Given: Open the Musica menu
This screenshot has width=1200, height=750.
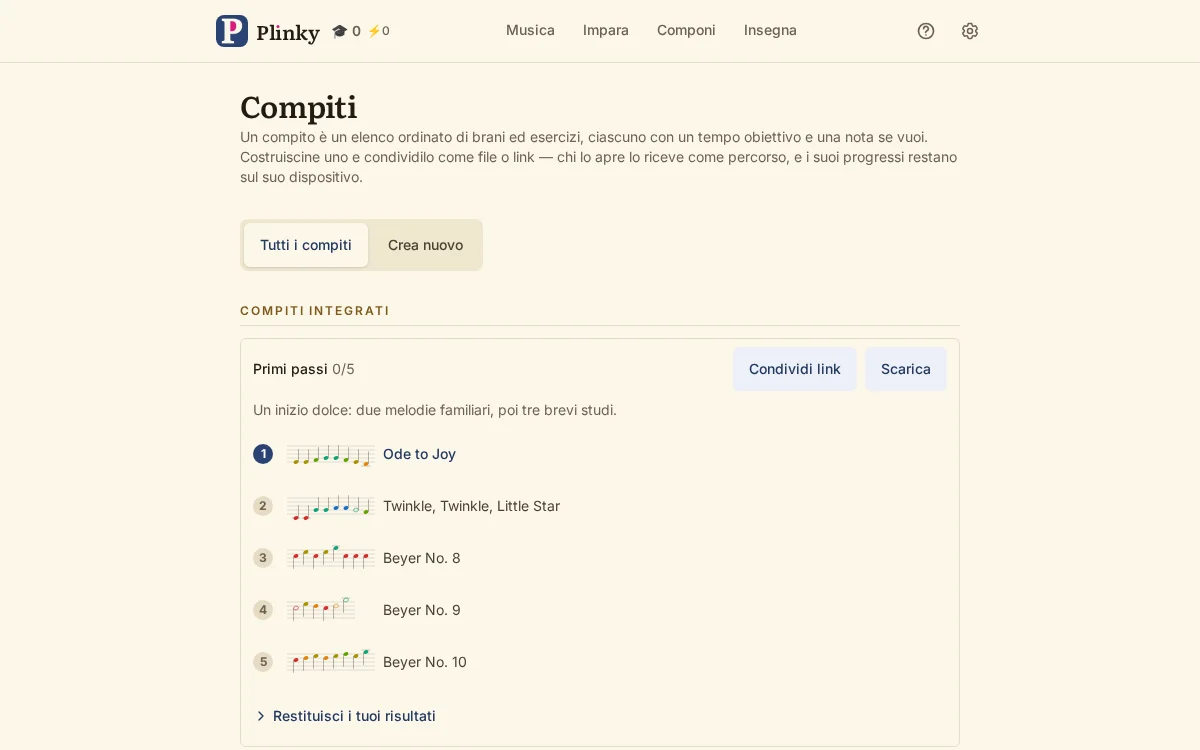Looking at the screenshot, I should click(530, 30).
